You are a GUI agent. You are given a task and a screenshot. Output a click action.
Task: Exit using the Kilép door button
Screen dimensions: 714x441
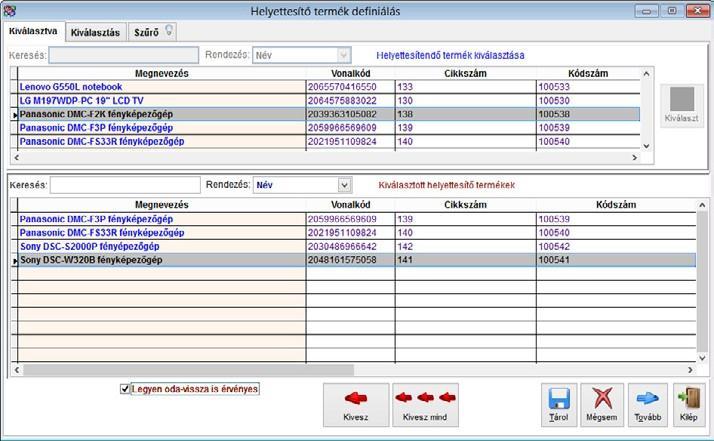(x=689, y=405)
